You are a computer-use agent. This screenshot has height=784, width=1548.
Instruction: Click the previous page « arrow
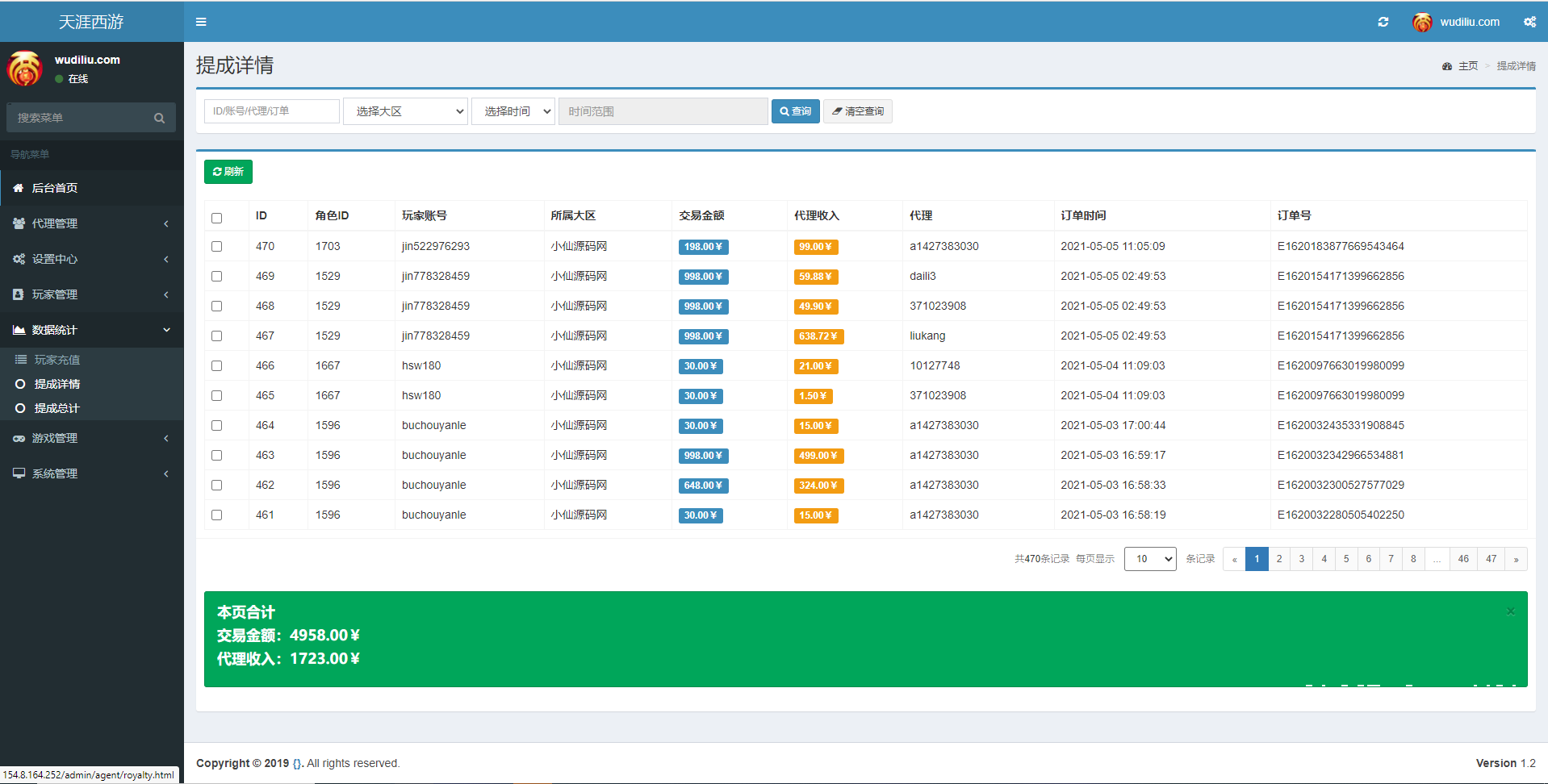click(1234, 559)
